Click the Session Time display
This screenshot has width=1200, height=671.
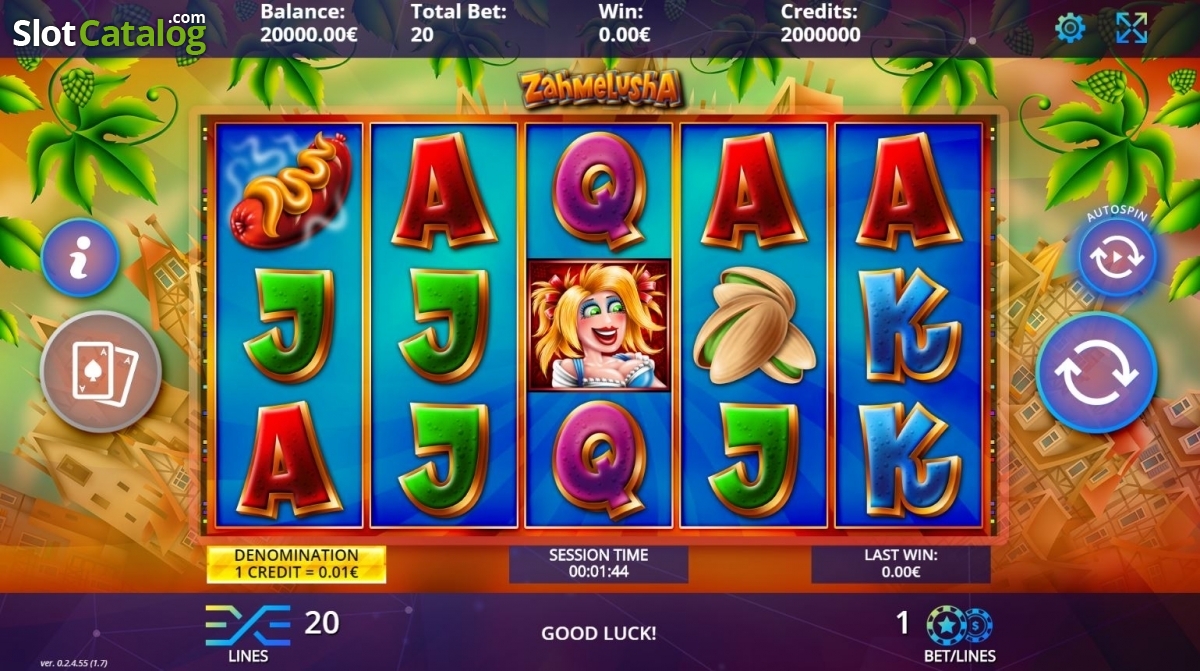598,564
